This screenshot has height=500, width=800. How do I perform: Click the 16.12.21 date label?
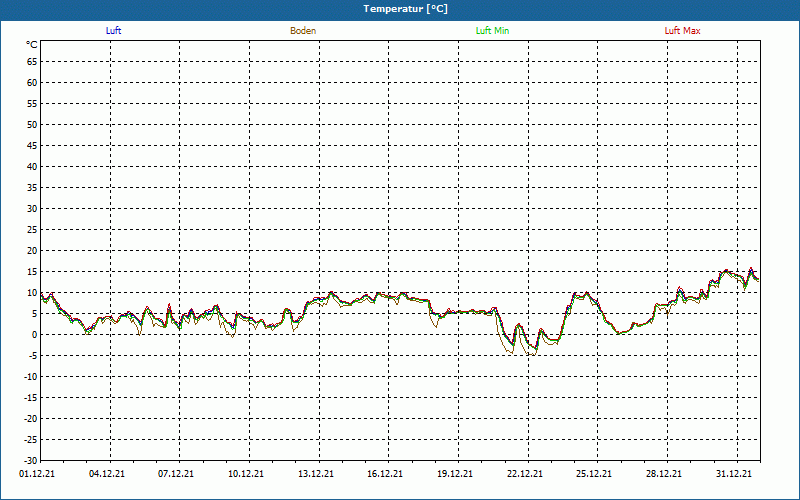[x=385, y=473]
